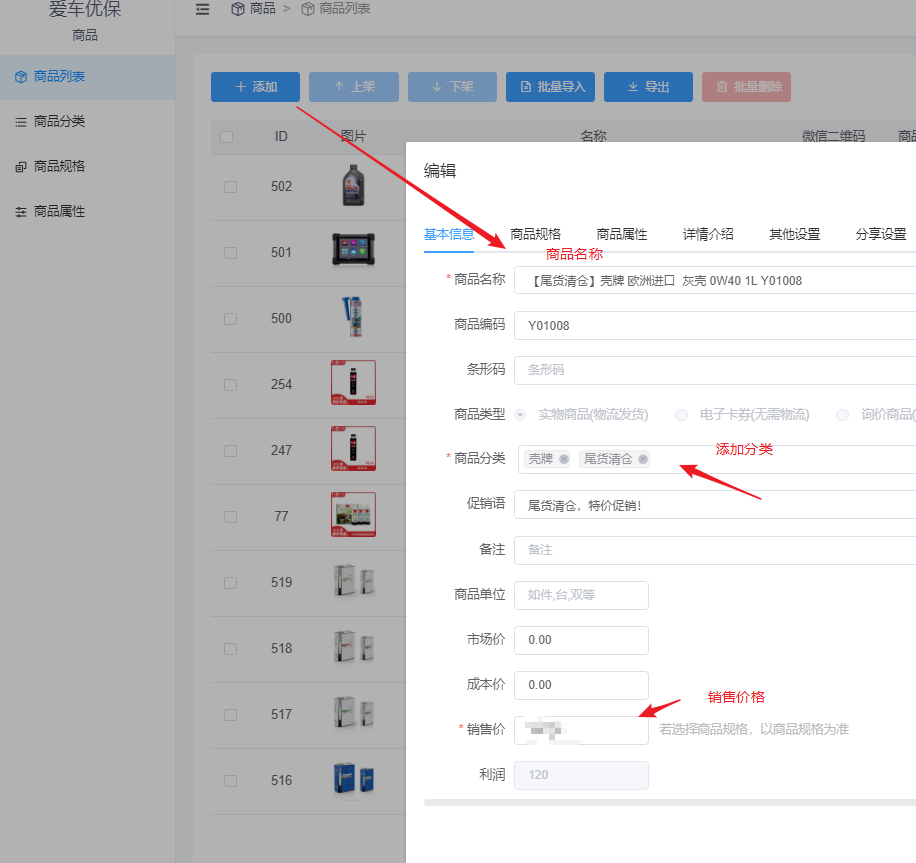Click the hamburger menu collapse icon

coord(201,10)
